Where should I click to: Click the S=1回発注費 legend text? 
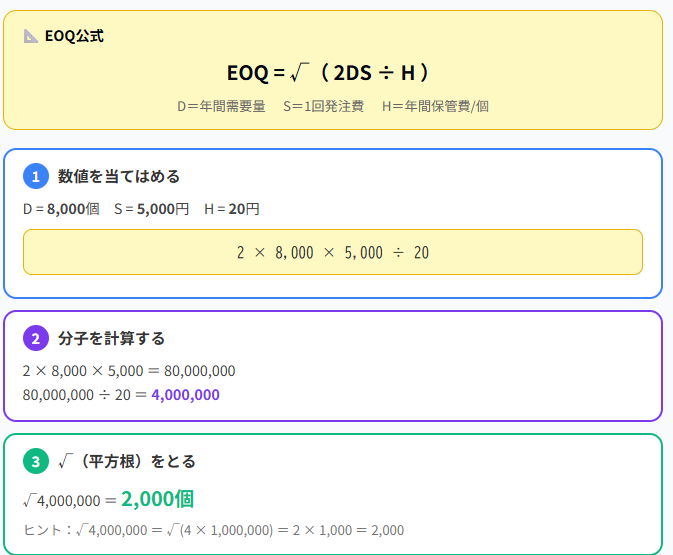(x=323, y=106)
